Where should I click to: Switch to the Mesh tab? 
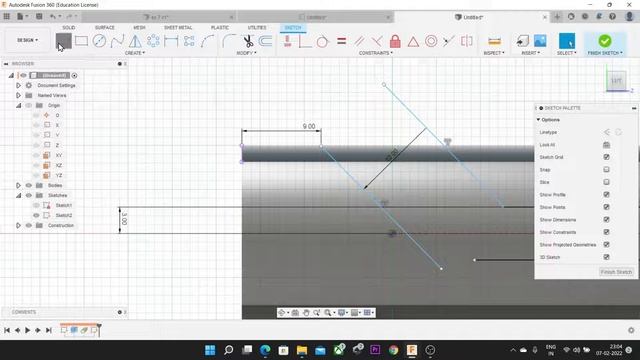point(139,27)
